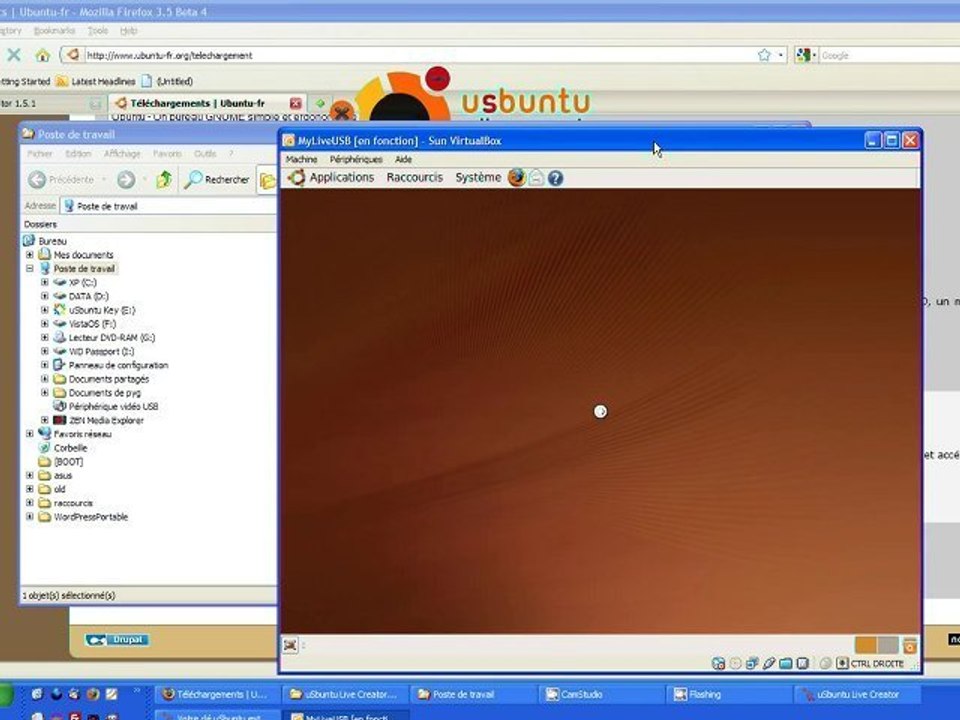960x720 pixels.
Task: Open Ubuntu Applications menu
Action: click(342, 178)
